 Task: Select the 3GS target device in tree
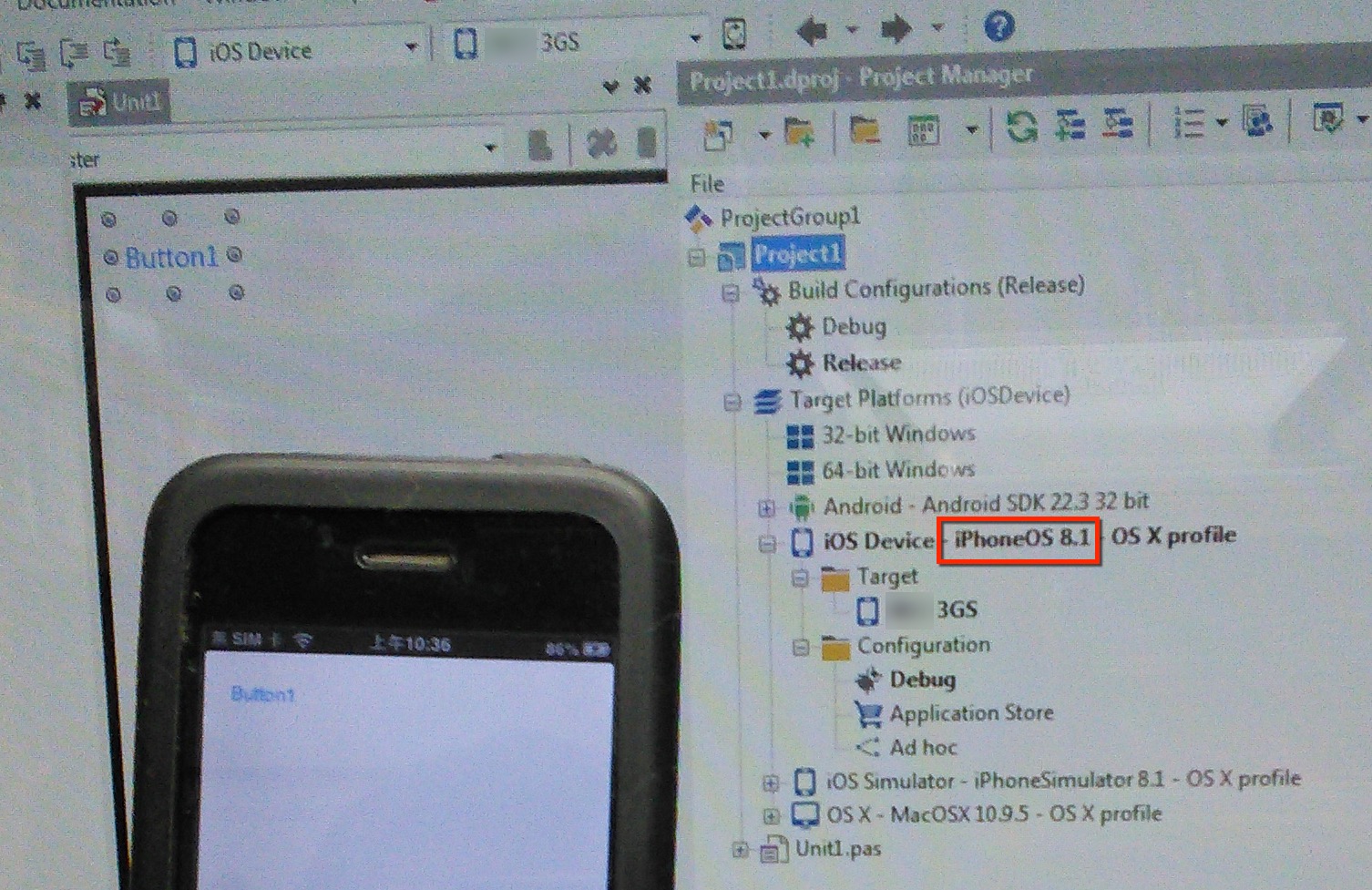933,609
